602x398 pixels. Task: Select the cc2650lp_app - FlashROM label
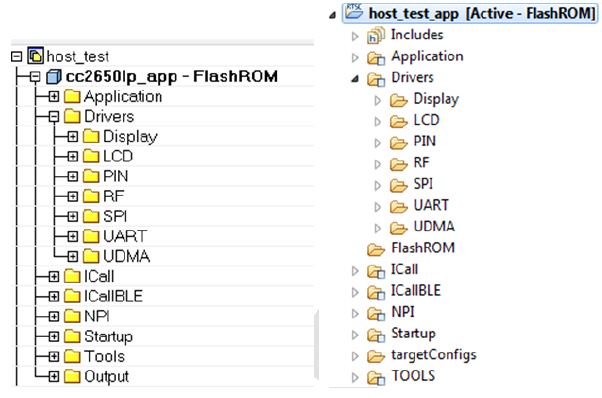(172, 76)
